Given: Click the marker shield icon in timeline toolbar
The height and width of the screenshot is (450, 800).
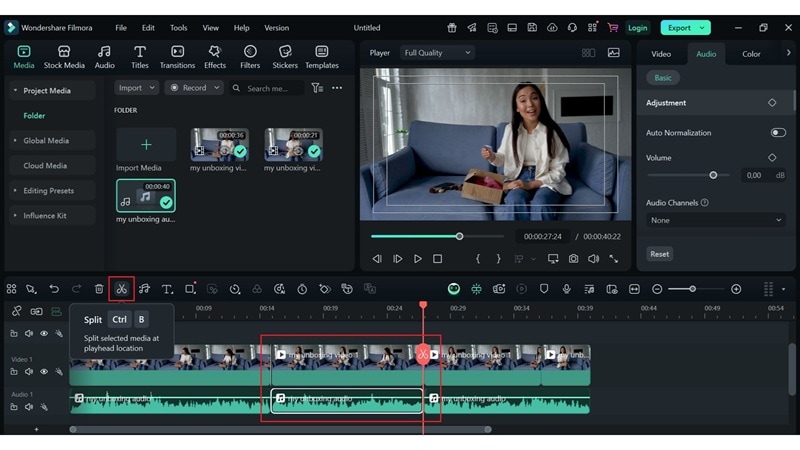Looking at the screenshot, I should click(544, 289).
